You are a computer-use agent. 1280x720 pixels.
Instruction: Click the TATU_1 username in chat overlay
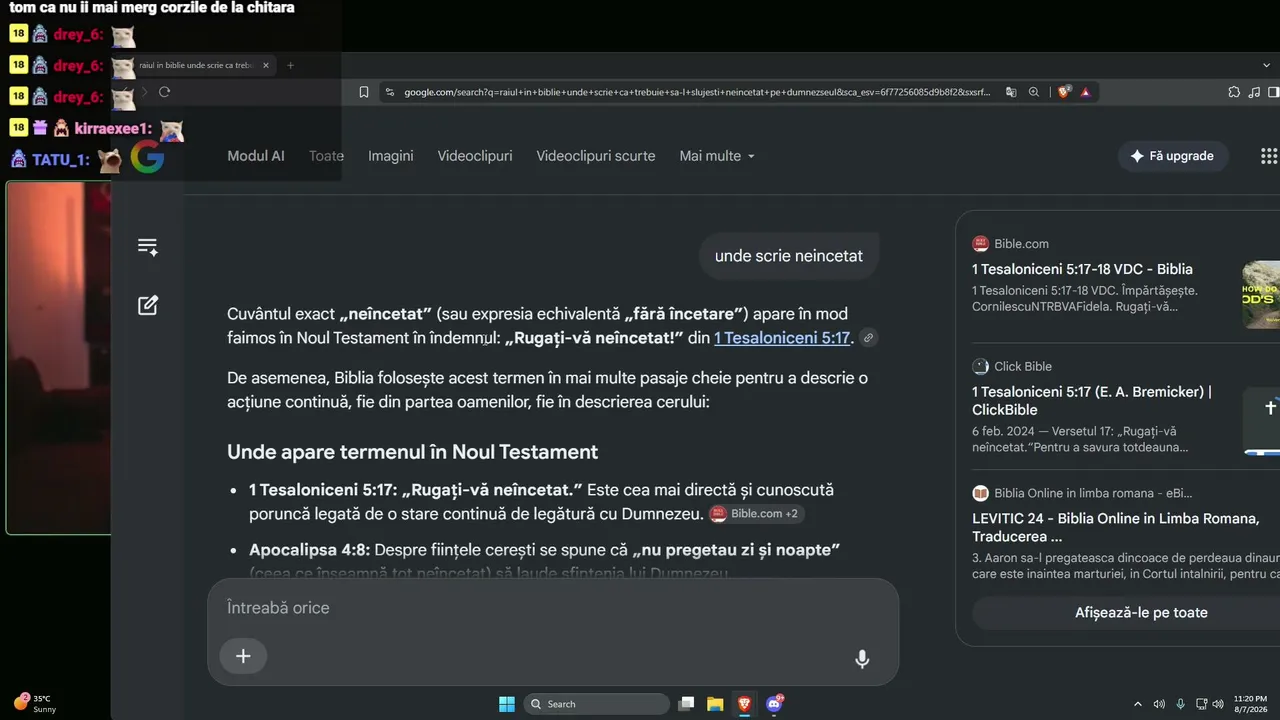point(61,160)
